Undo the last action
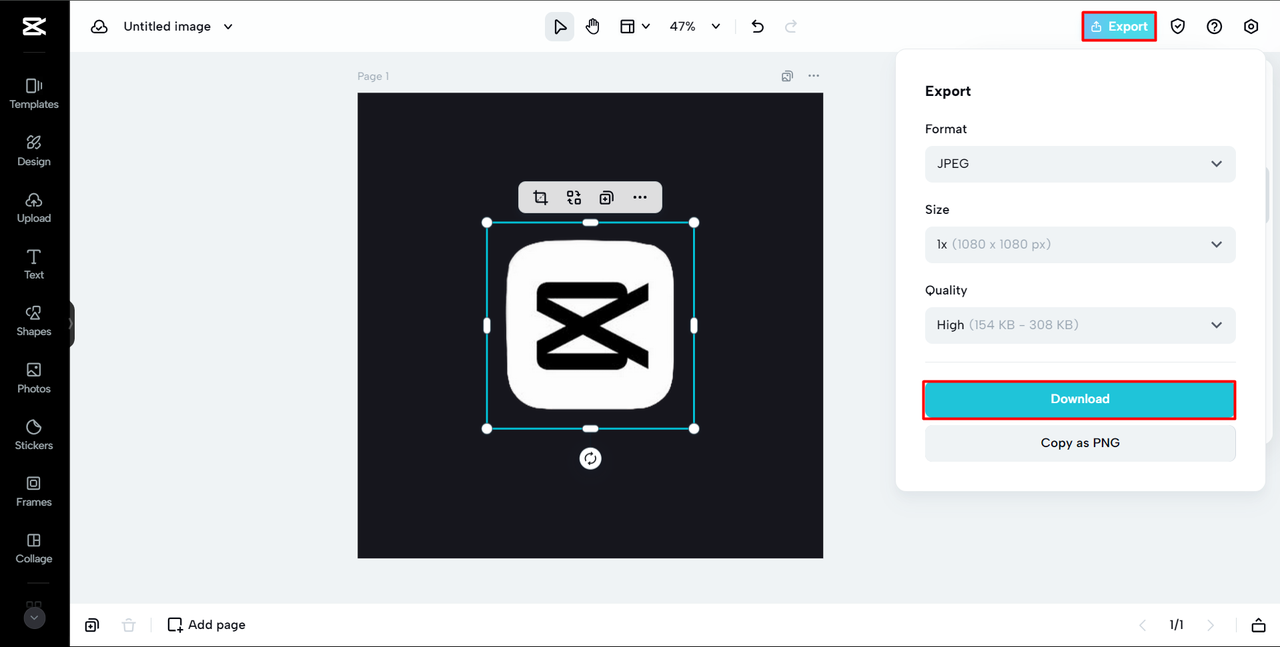 pos(758,27)
